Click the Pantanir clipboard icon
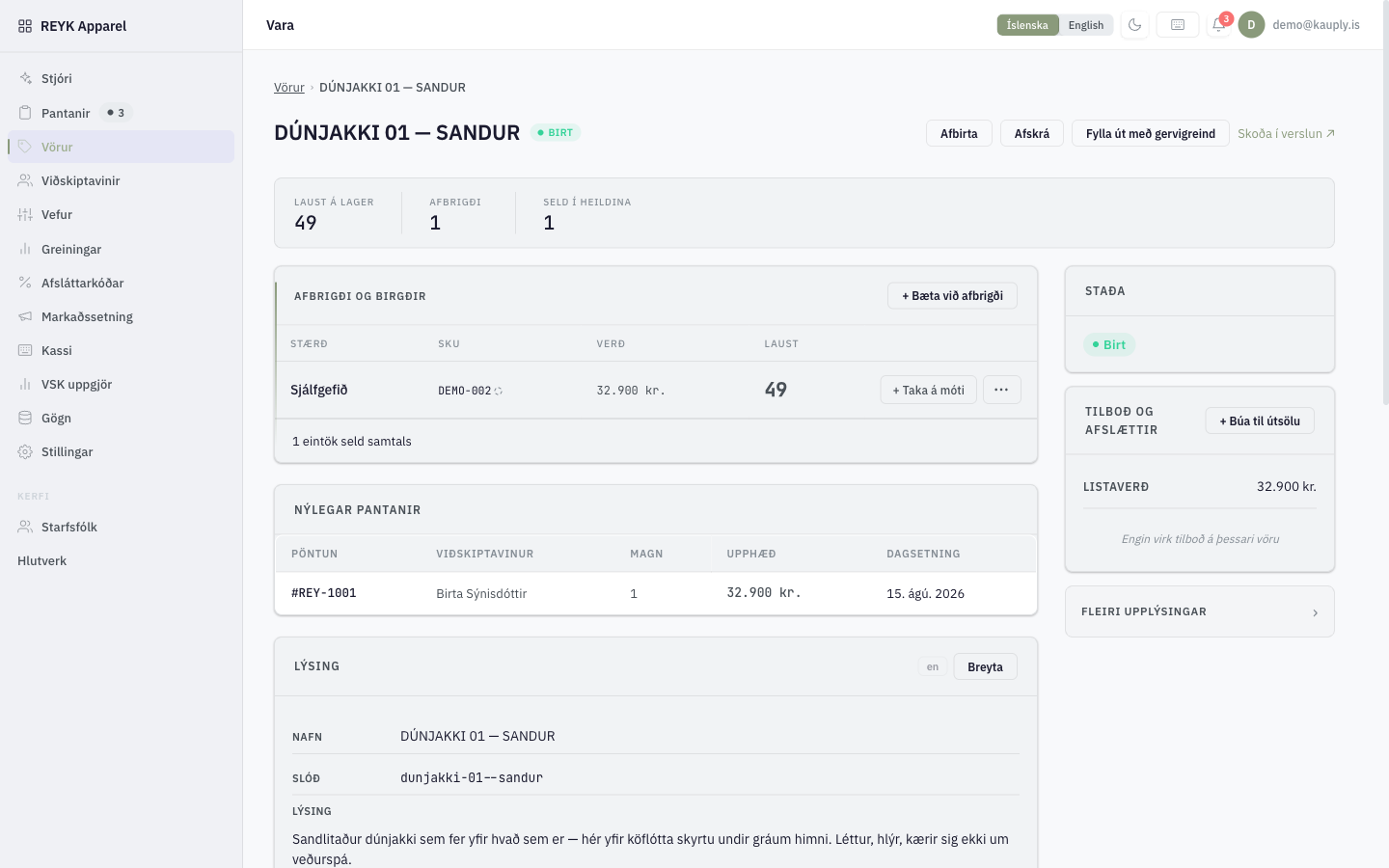 point(25,113)
